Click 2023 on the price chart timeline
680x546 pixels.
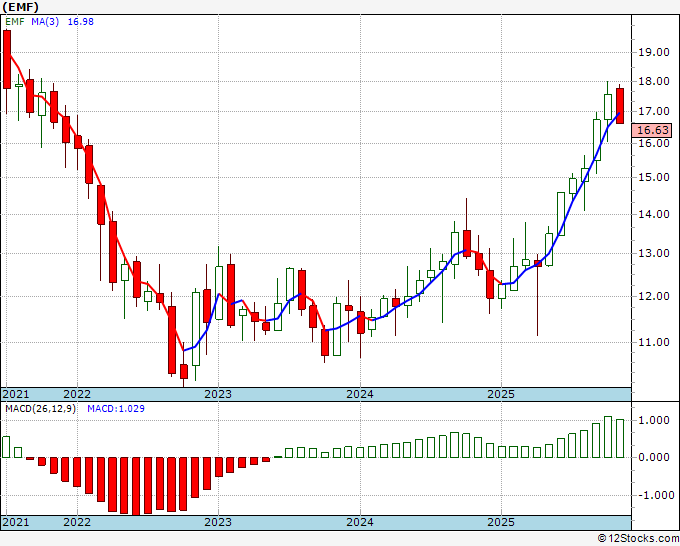point(218,394)
